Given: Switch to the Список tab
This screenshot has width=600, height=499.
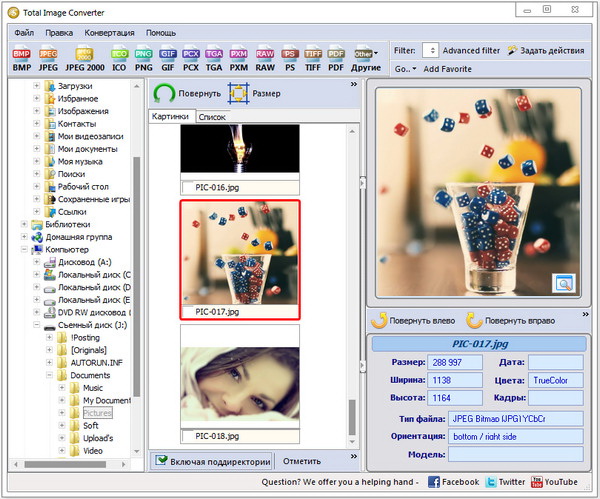Looking at the screenshot, I should (212, 117).
